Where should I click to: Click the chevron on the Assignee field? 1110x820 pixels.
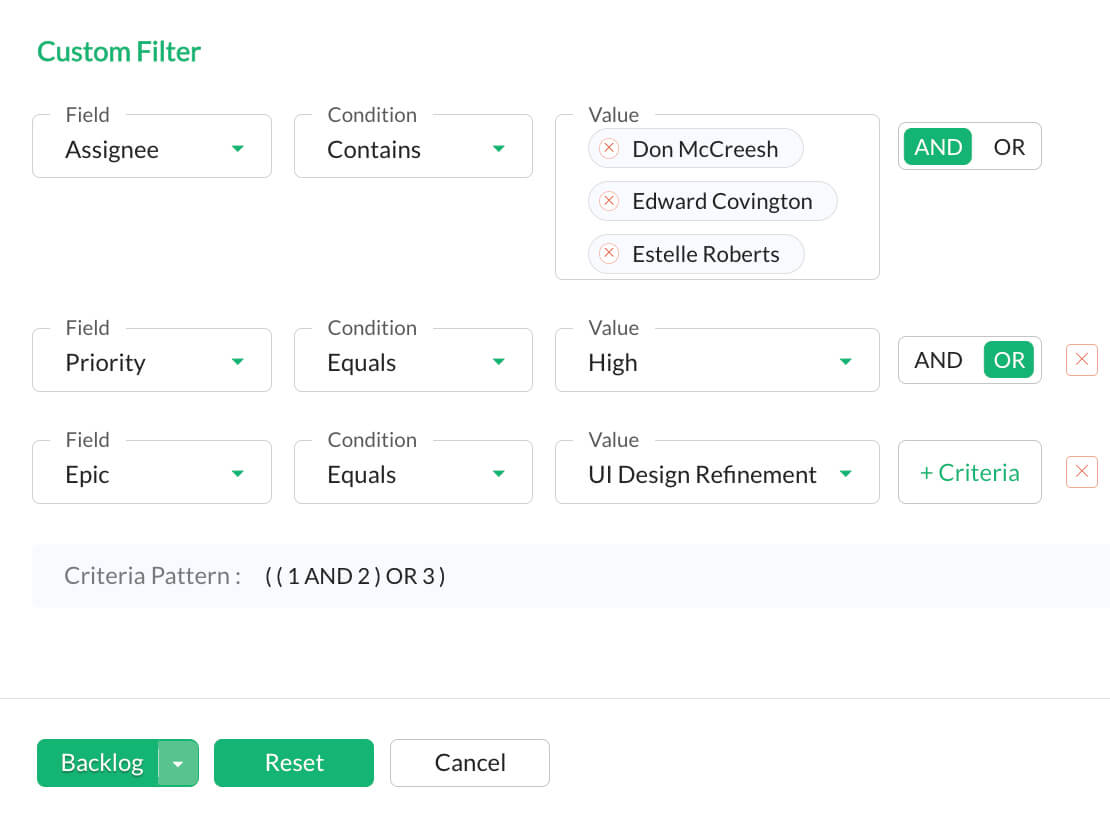tap(238, 148)
